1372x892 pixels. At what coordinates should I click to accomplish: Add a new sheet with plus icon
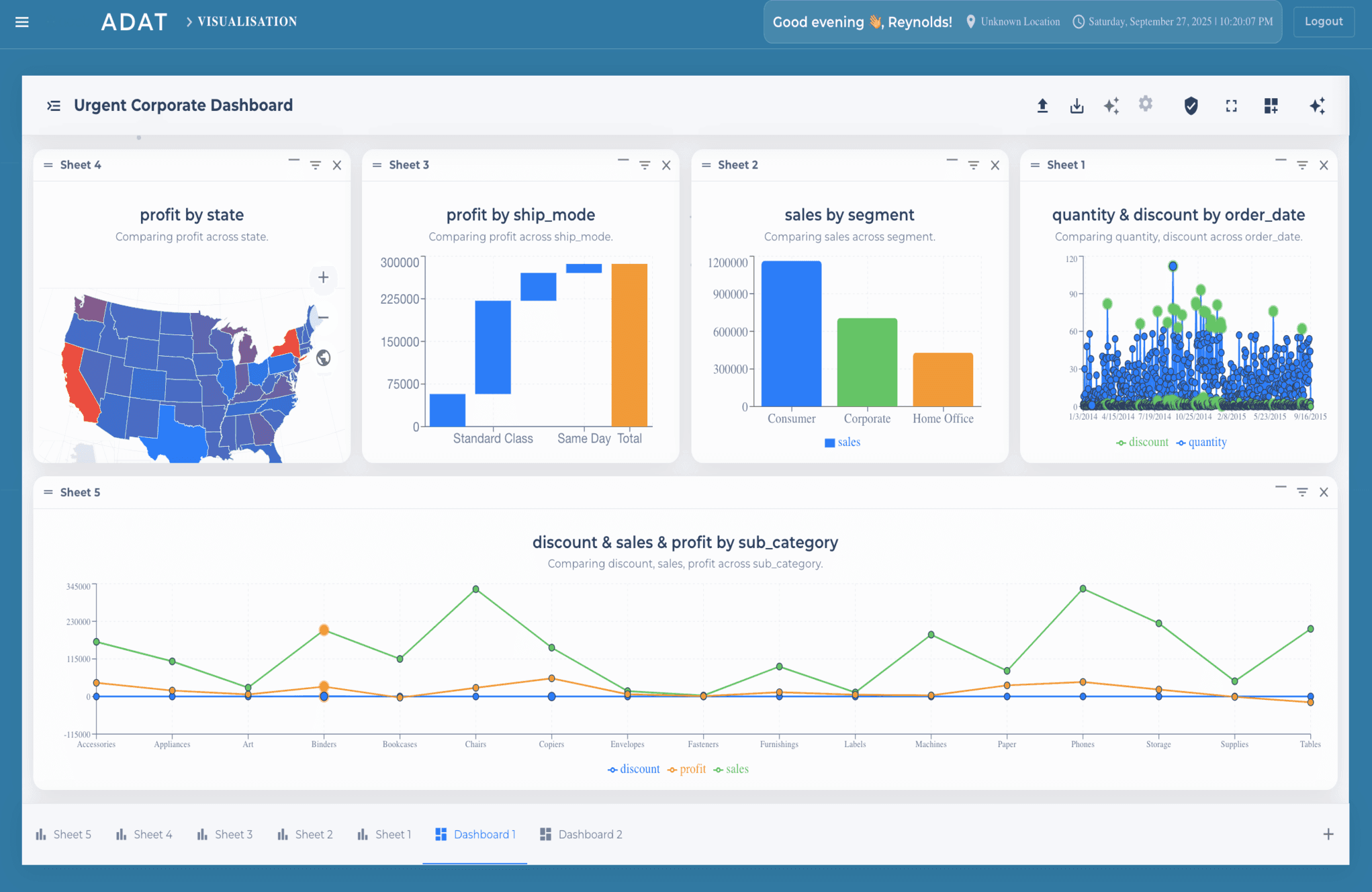tap(1328, 834)
